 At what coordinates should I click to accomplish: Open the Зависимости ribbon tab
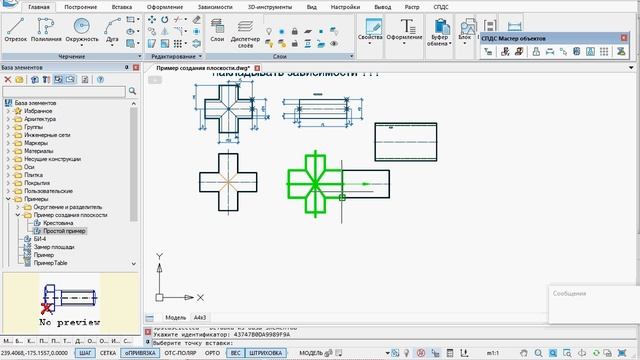point(215,7)
